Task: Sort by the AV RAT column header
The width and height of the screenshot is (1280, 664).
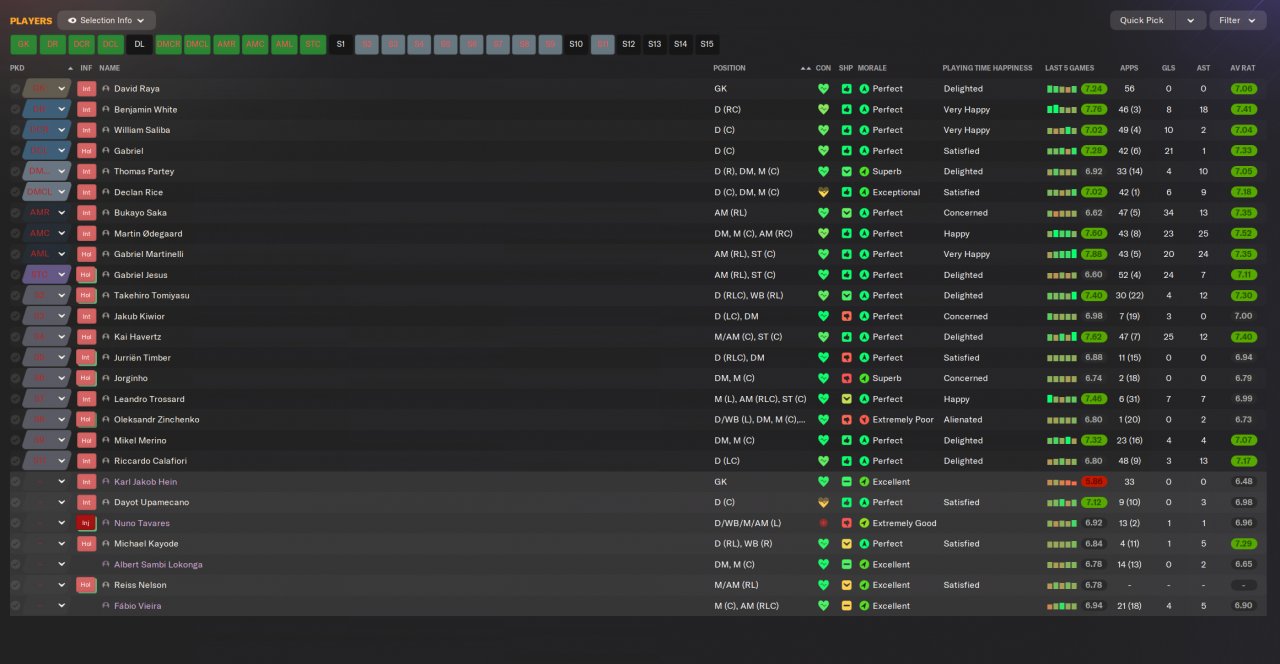Action: [x=1242, y=68]
